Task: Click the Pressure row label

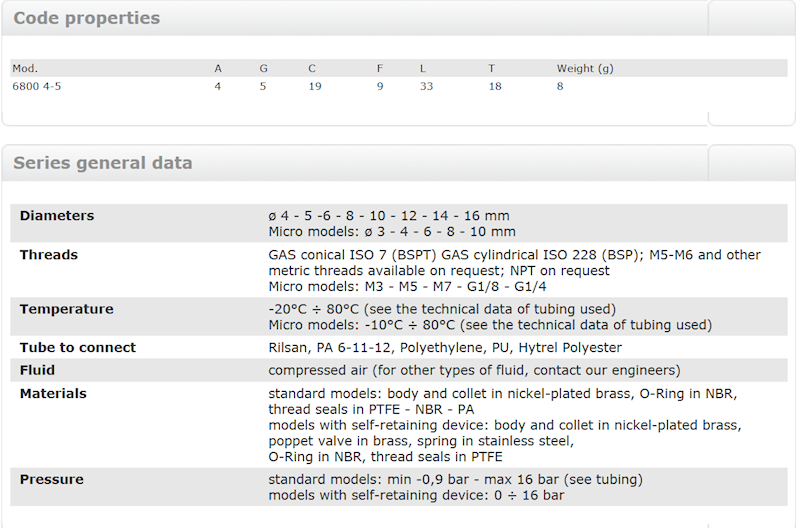Action: click(x=52, y=479)
